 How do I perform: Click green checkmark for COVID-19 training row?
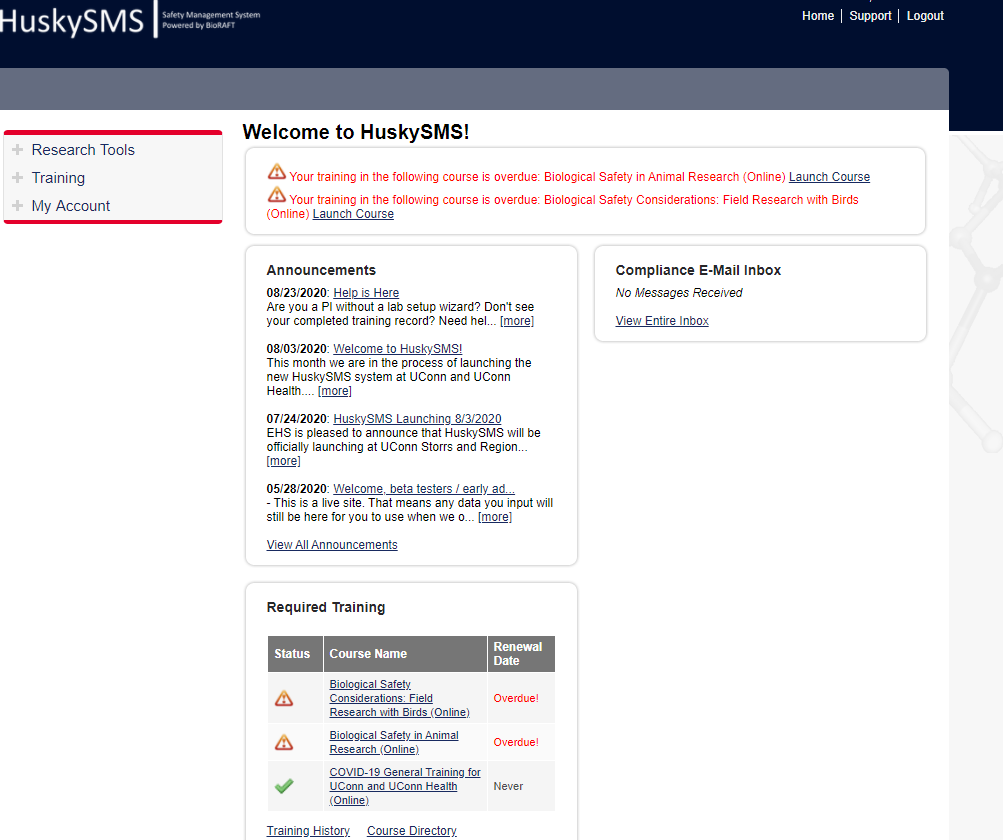[284, 786]
